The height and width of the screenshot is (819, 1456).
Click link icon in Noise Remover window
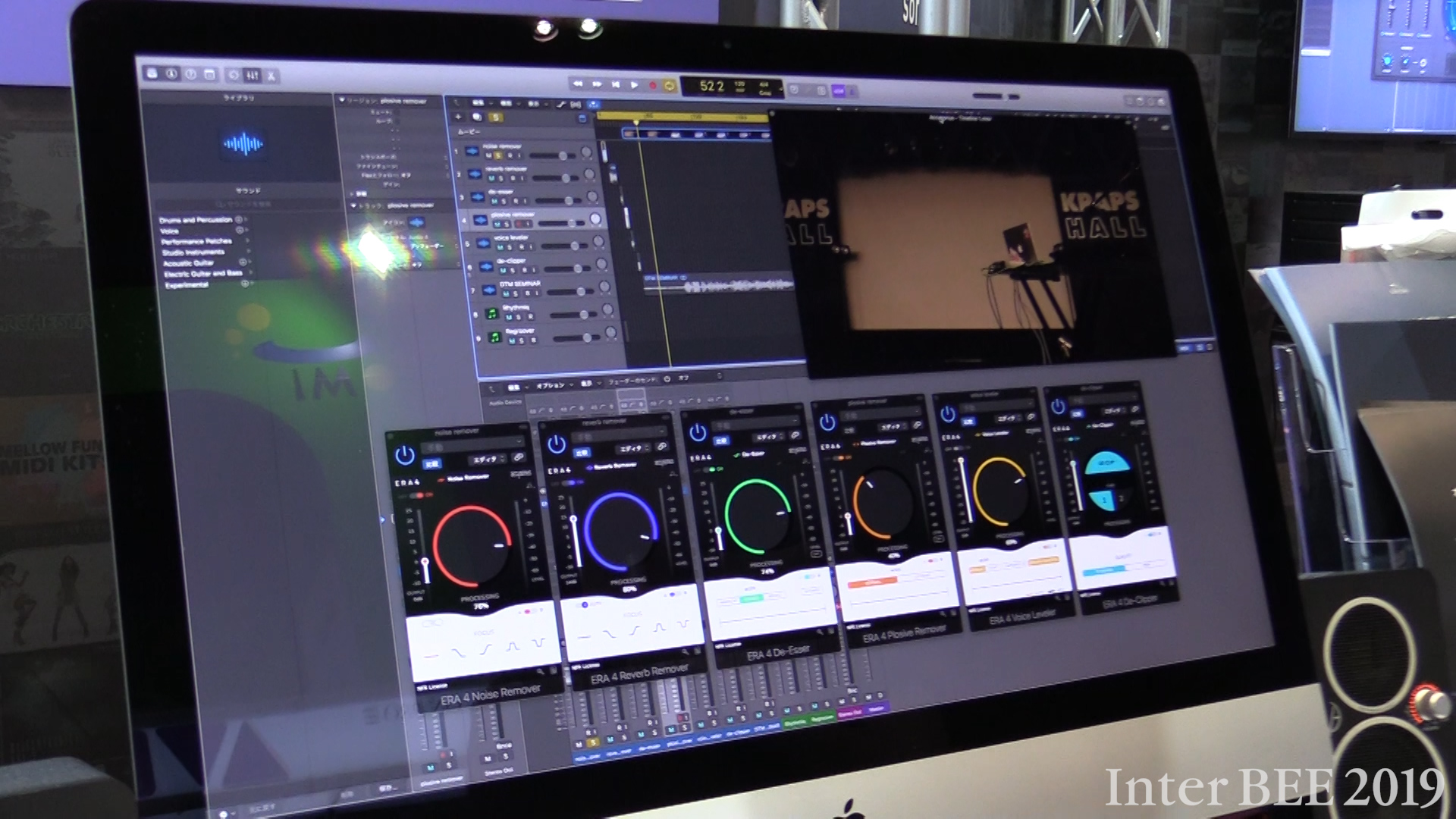point(519,457)
